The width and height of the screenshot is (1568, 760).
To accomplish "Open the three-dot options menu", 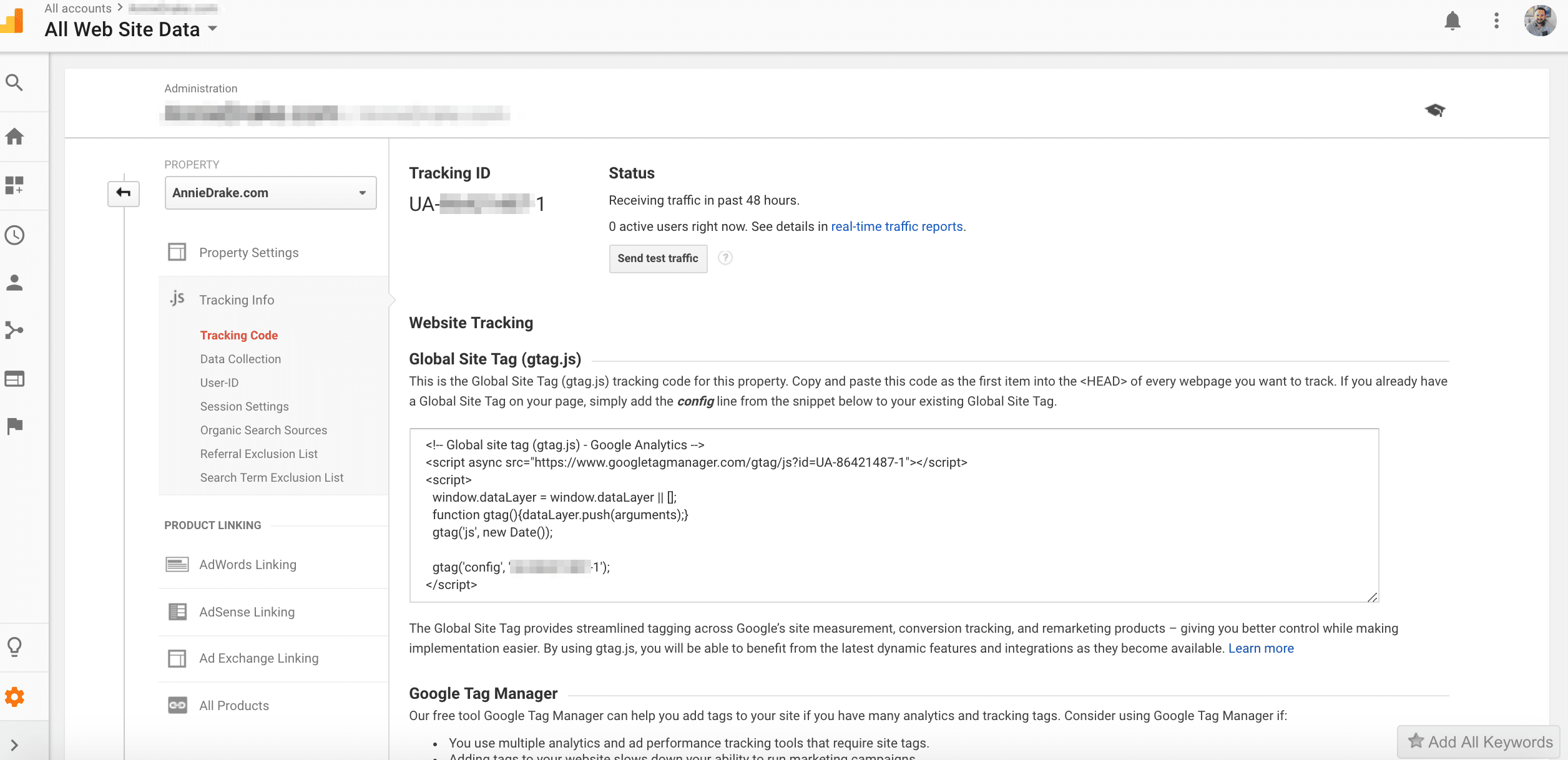I will coord(1496,21).
